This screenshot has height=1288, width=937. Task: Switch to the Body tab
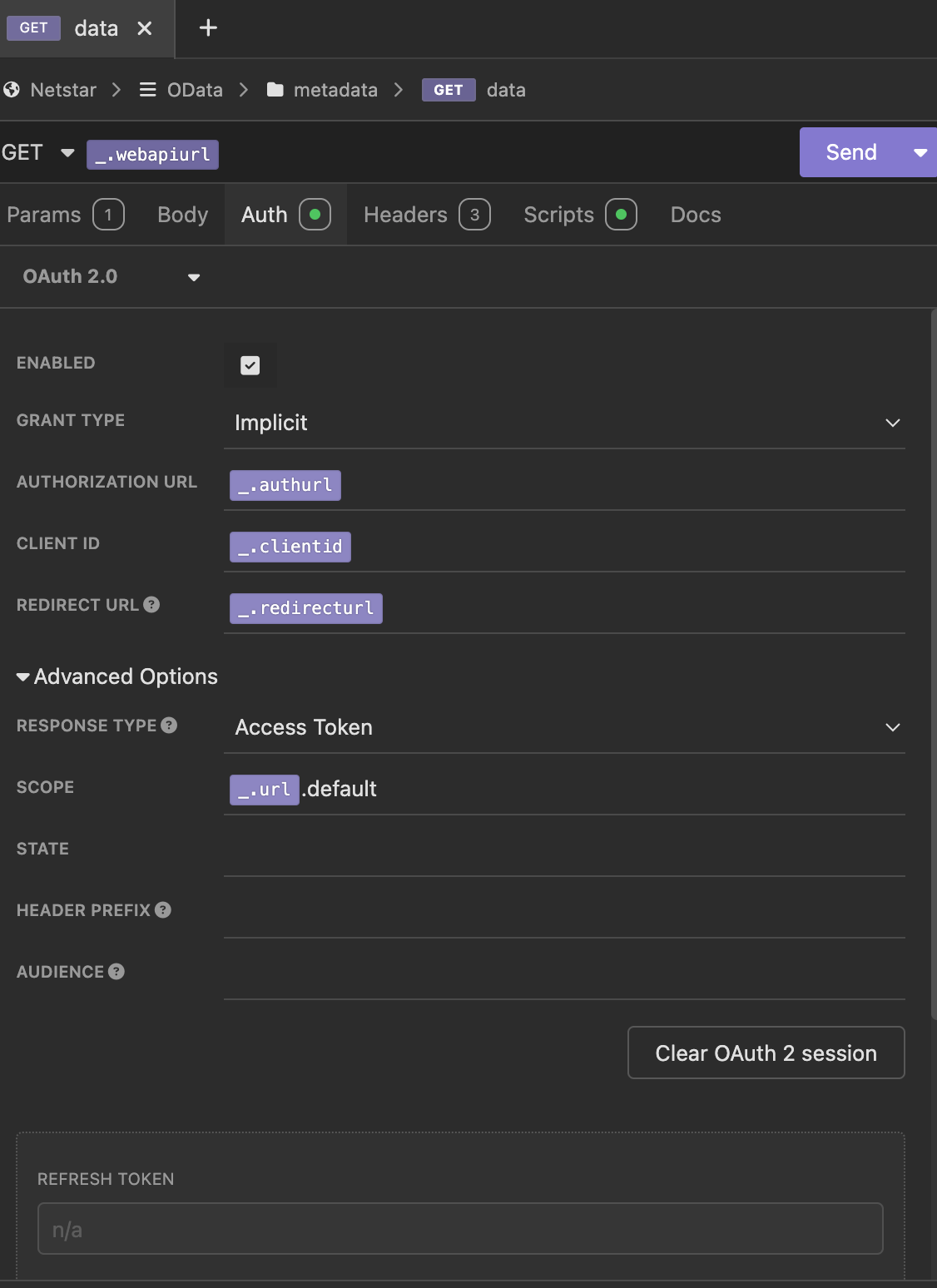click(x=183, y=215)
